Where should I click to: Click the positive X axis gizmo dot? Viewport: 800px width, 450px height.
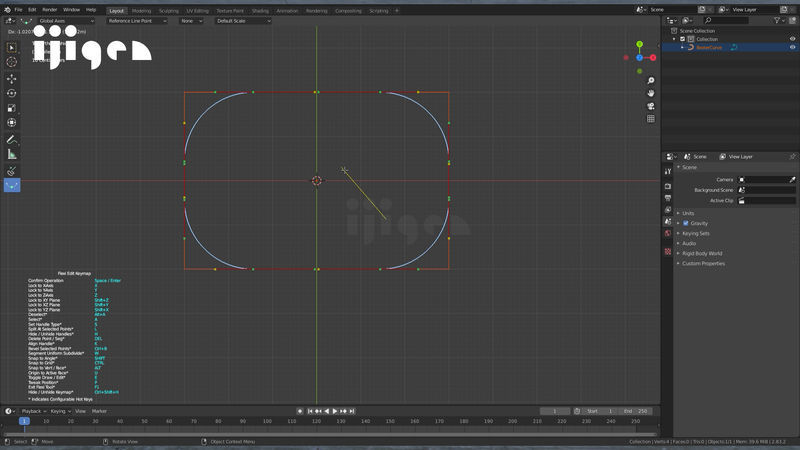(x=653, y=58)
